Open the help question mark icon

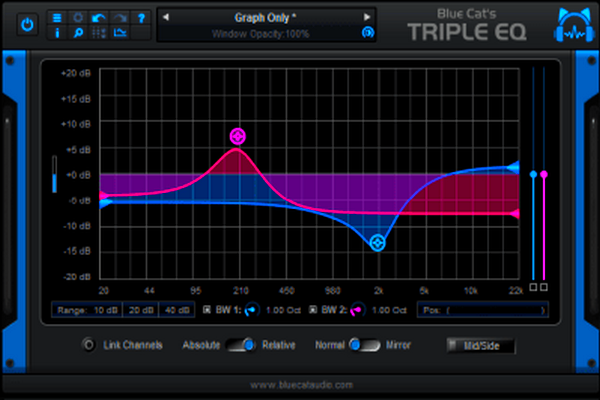click(141, 18)
